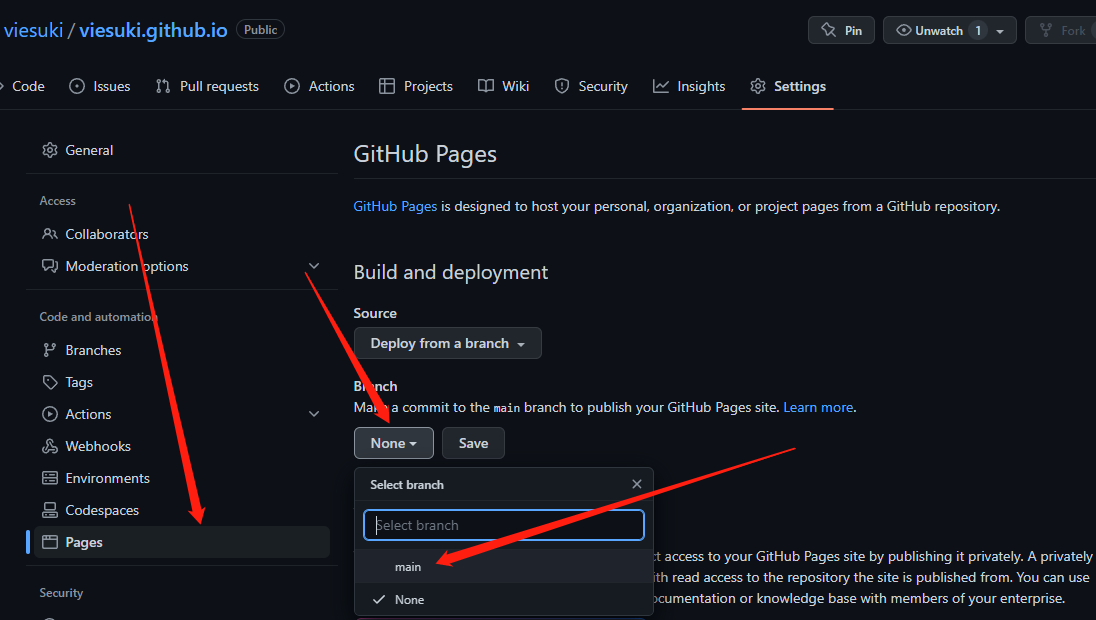Open the Deploy from a branch dropdown
Image resolution: width=1096 pixels, height=620 pixels.
[447, 343]
